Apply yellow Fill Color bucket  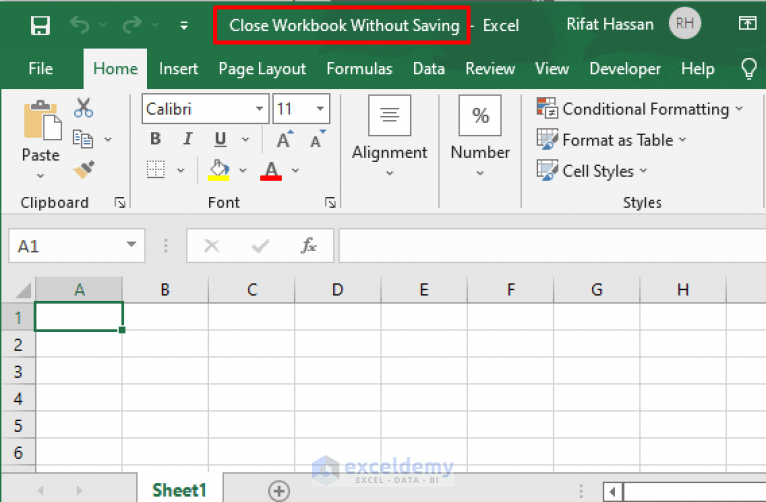218,170
